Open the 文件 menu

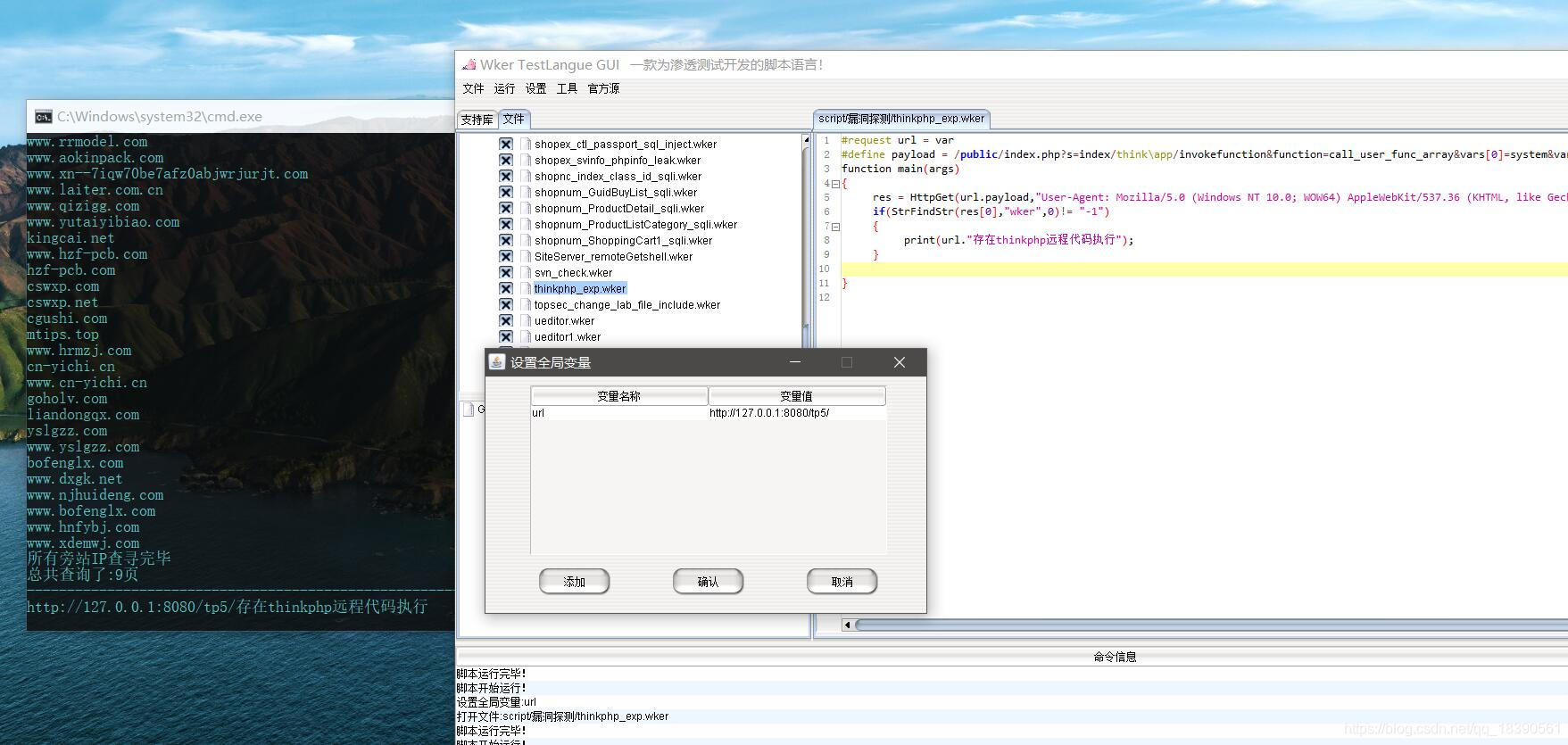(x=473, y=88)
